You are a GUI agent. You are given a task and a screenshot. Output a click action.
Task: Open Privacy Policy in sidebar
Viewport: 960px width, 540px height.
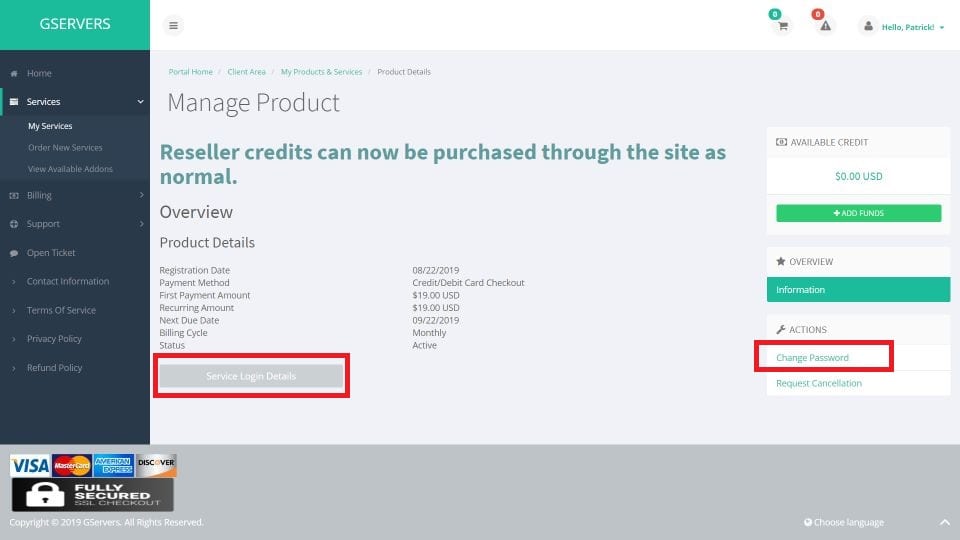point(54,339)
